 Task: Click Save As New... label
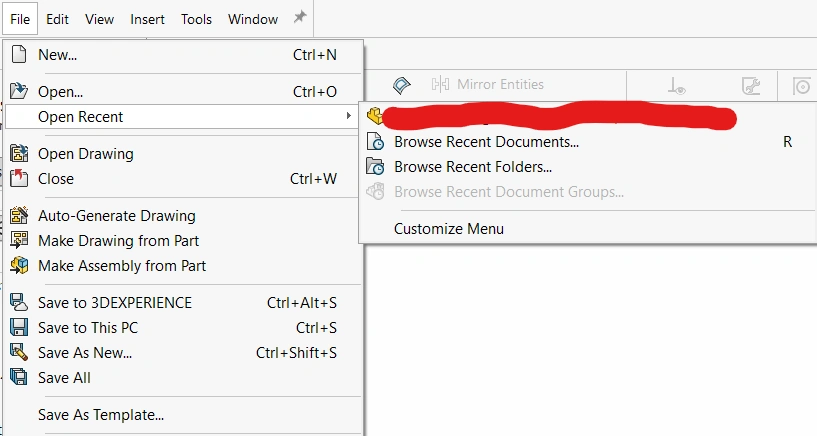[x=85, y=353]
